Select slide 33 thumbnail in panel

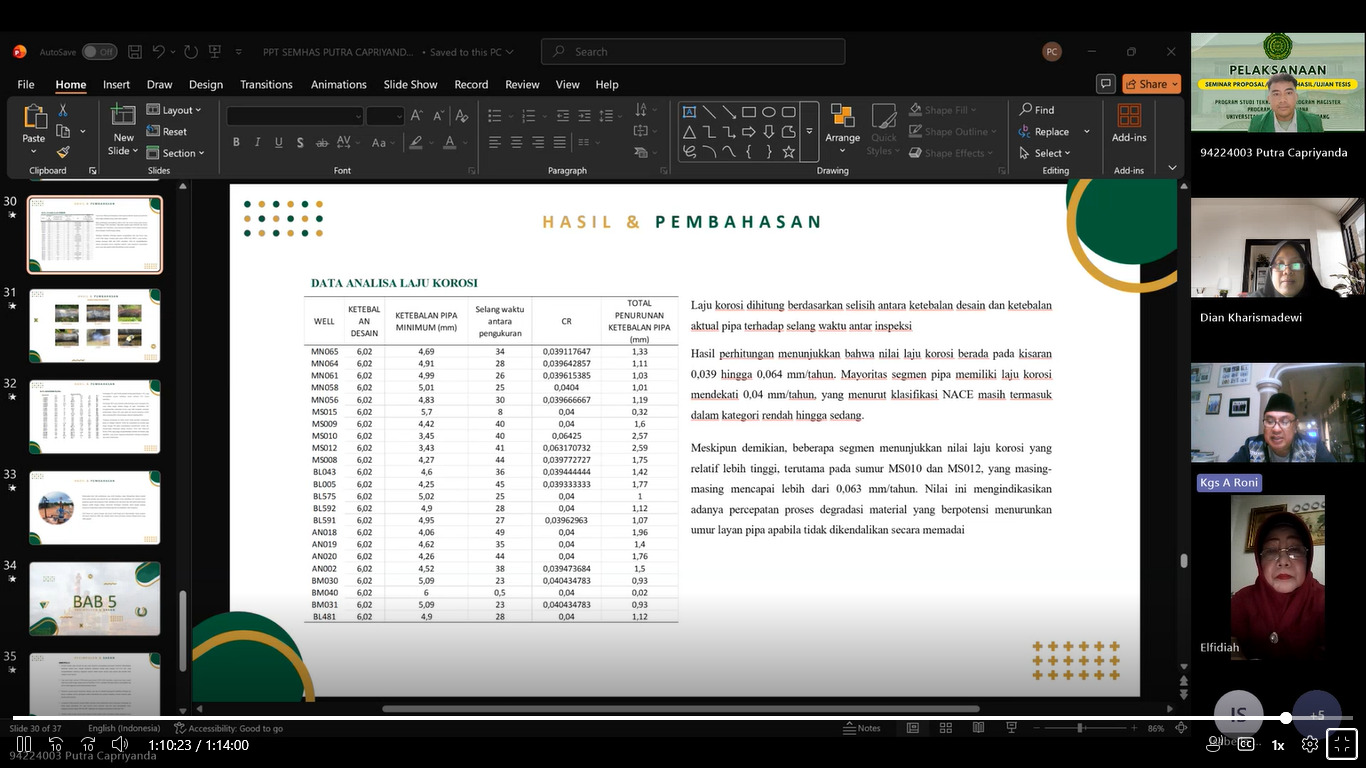click(x=94, y=507)
